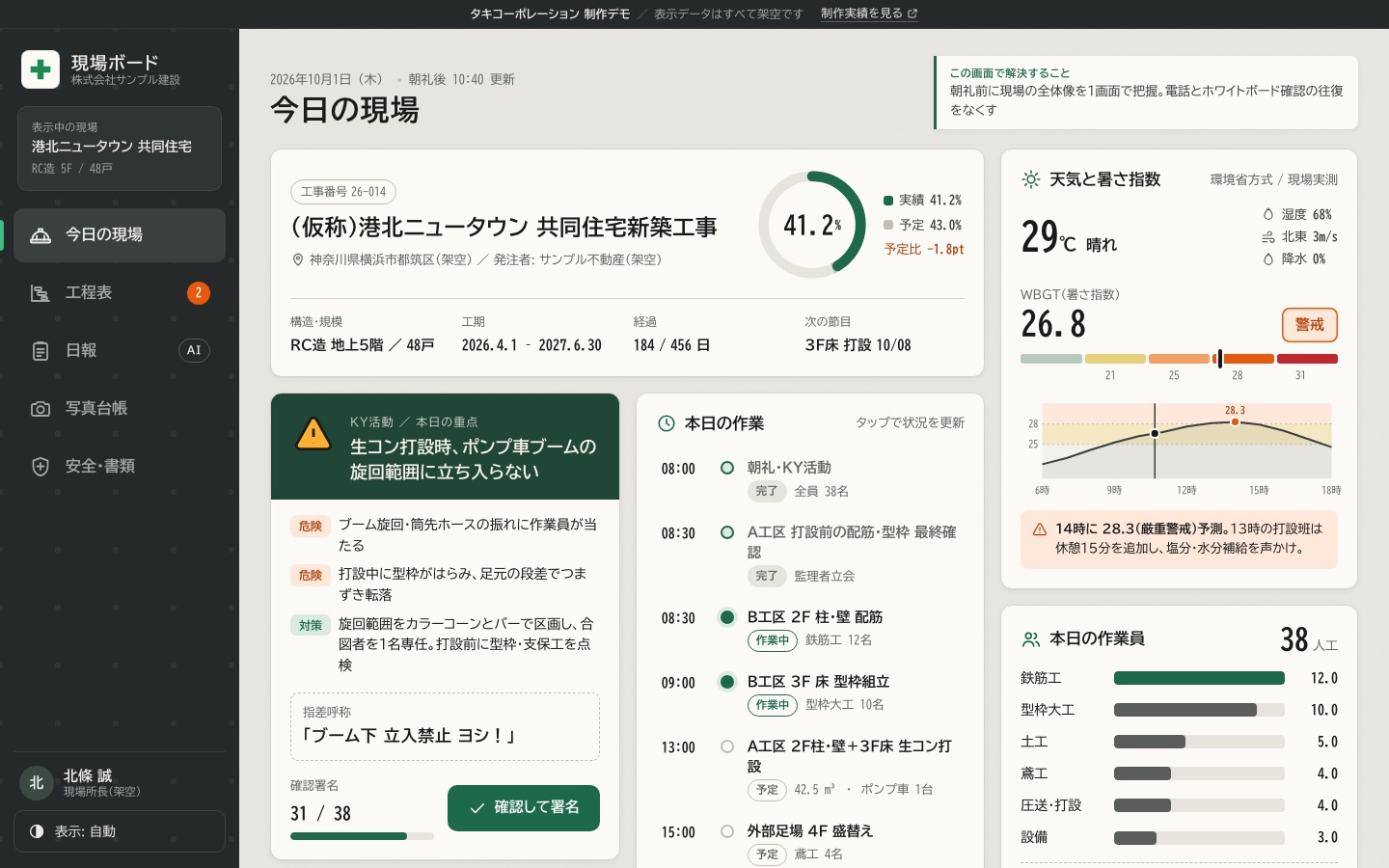Open 今日の現場 in the sidebar
The width and height of the screenshot is (1389, 868).
coord(120,235)
